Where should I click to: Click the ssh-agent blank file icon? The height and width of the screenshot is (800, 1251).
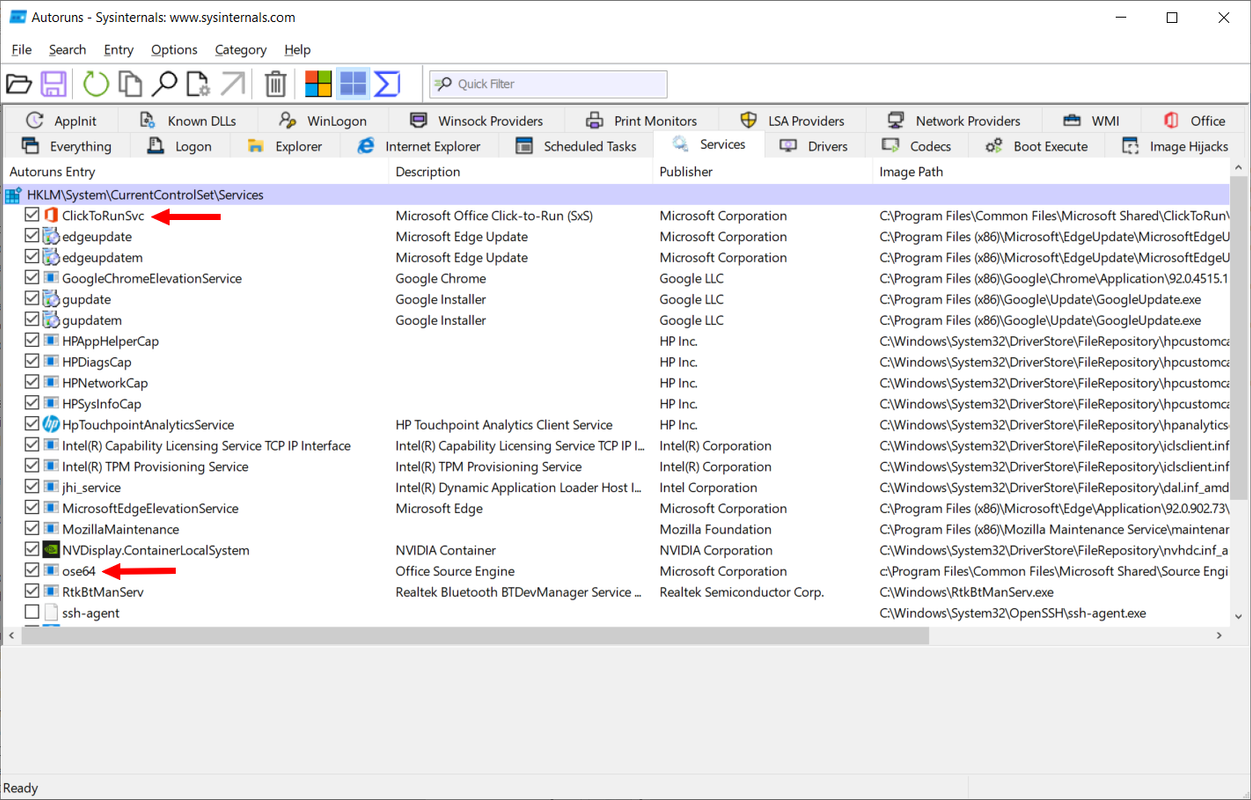coord(51,613)
